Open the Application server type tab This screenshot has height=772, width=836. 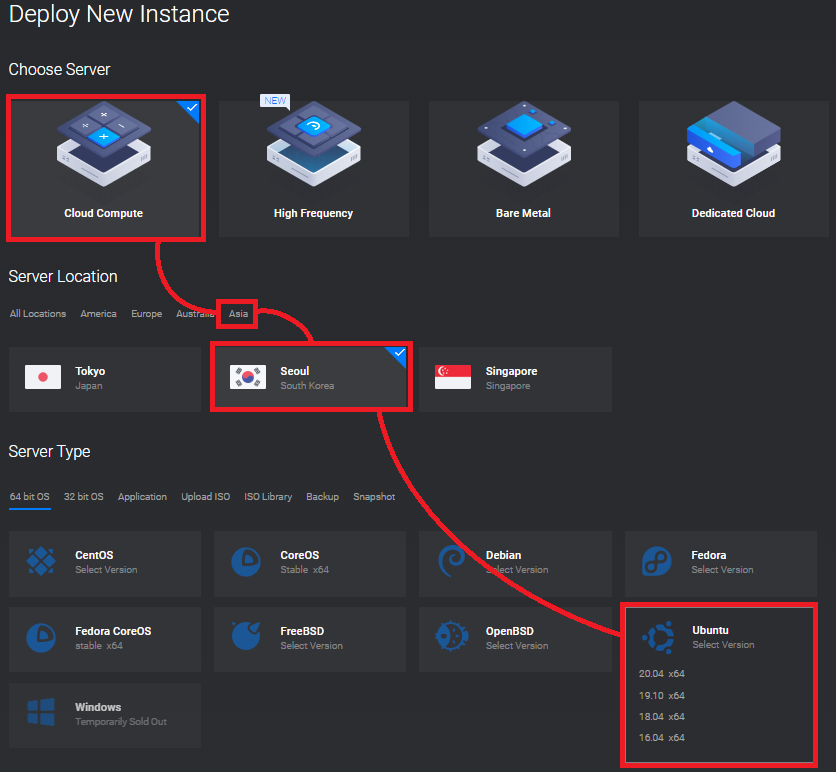click(142, 496)
